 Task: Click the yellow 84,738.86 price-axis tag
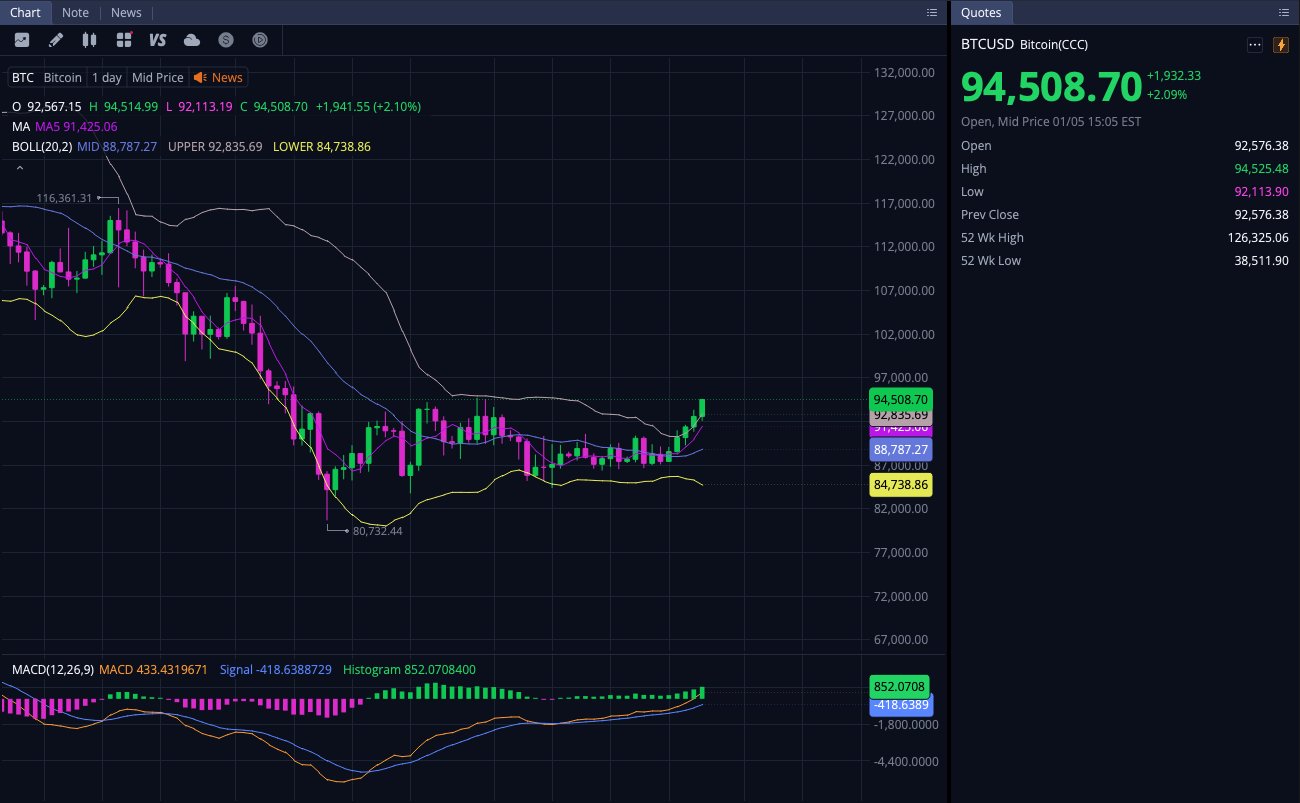[901, 485]
